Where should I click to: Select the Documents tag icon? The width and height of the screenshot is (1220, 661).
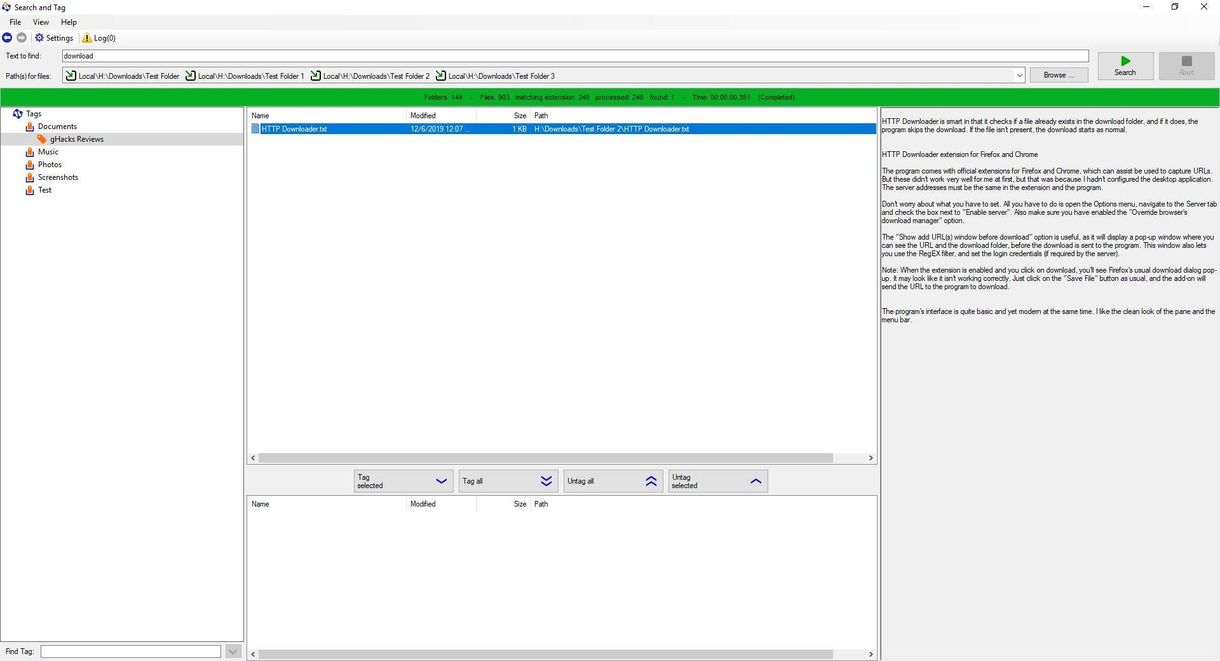tap(30, 127)
